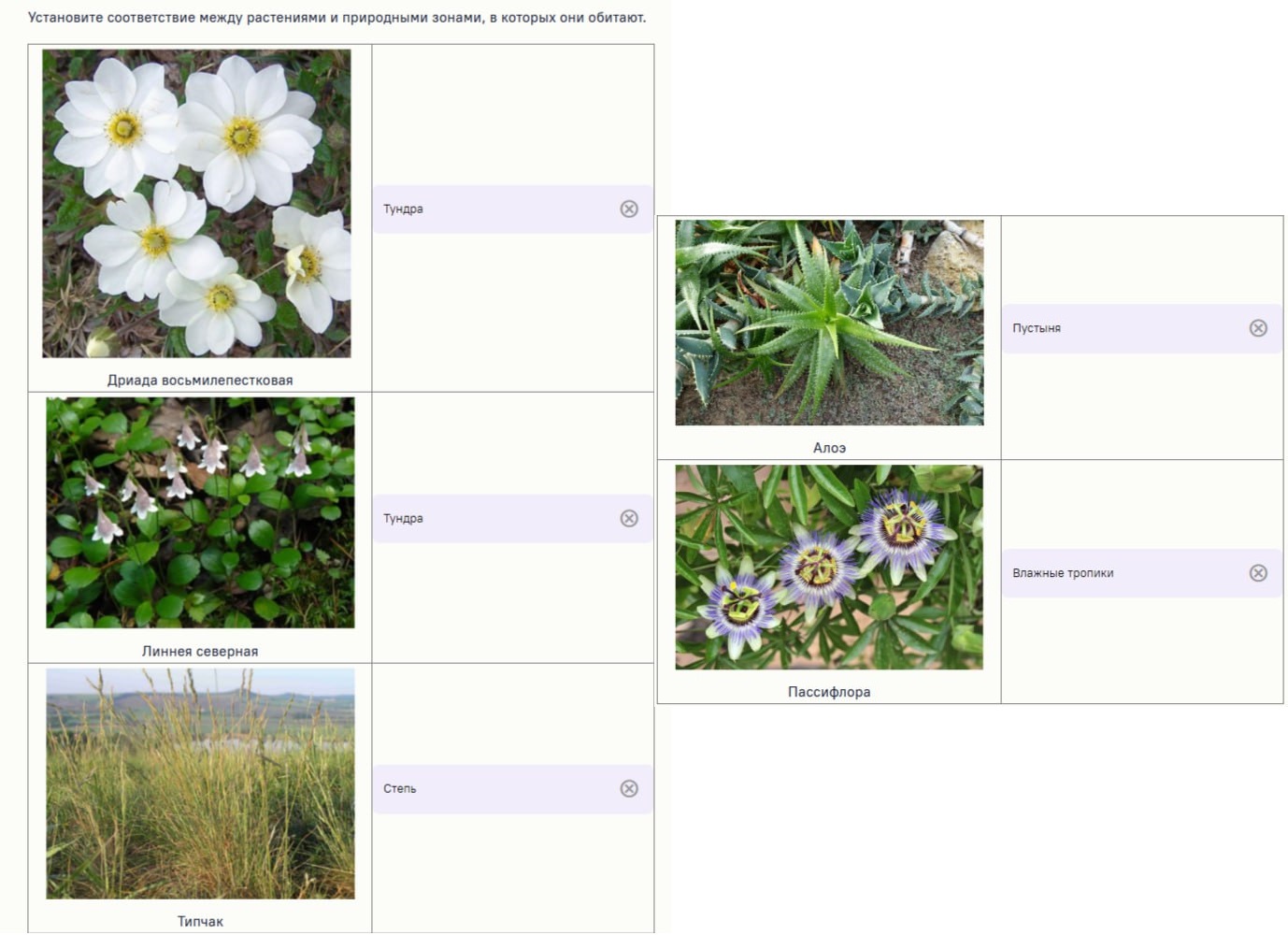
Task: Clear the Степь answer with its X icon
Action: coord(629,789)
